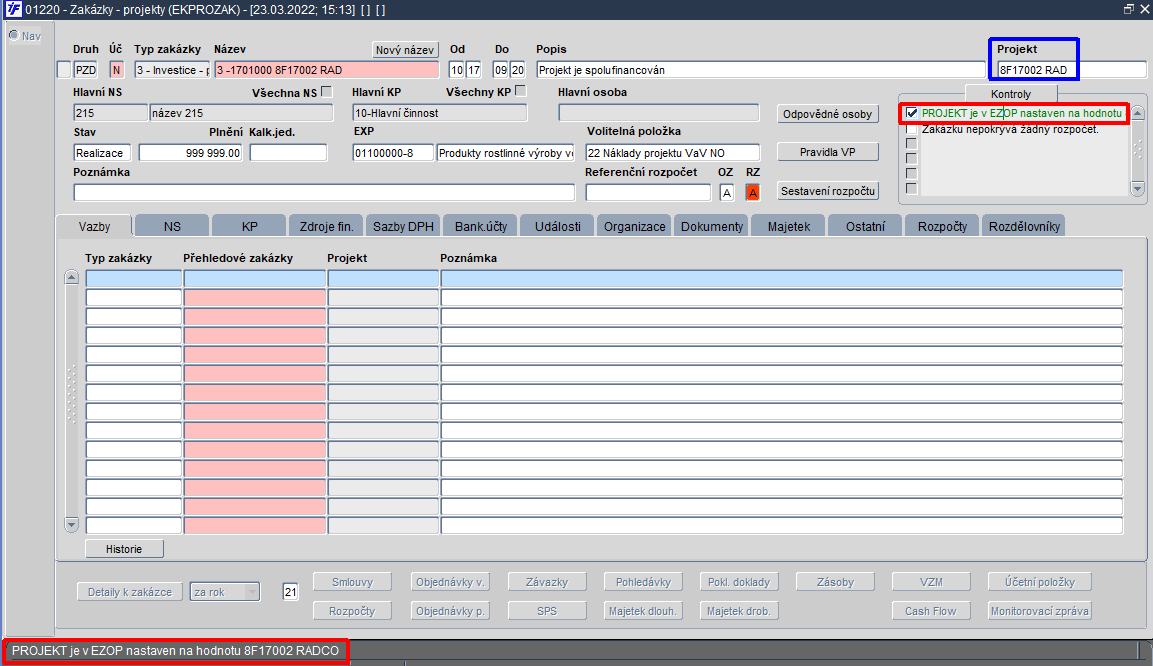Click the Majetek drob. button
The image size is (1153, 666).
(x=739, y=611)
